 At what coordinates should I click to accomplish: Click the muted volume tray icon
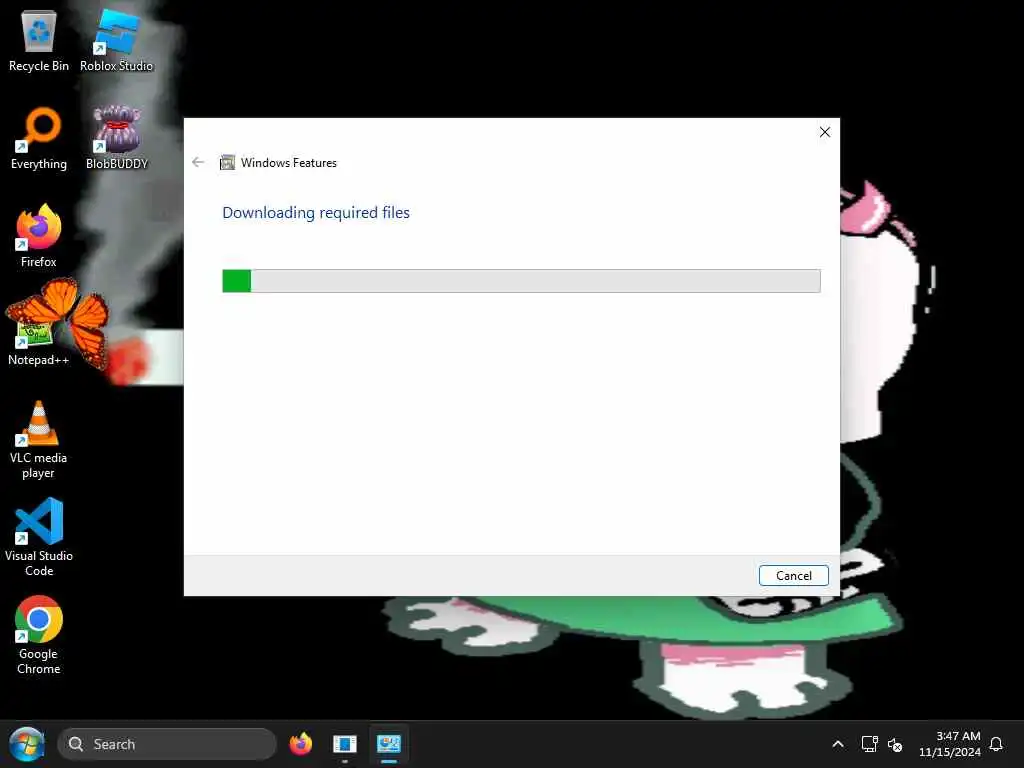(x=895, y=744)
